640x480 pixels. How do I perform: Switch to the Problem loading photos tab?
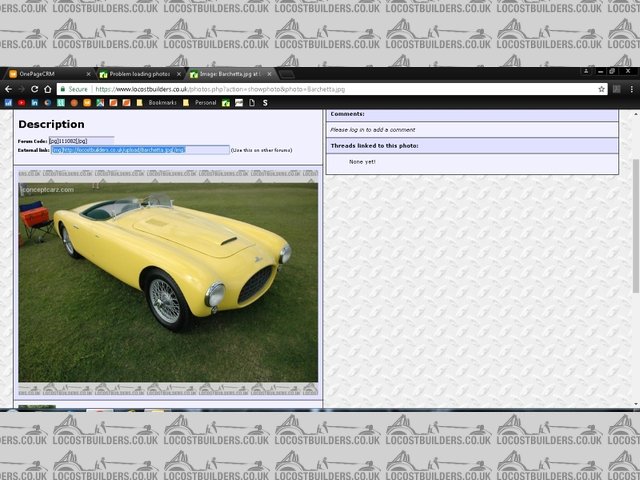coord(138,74)
